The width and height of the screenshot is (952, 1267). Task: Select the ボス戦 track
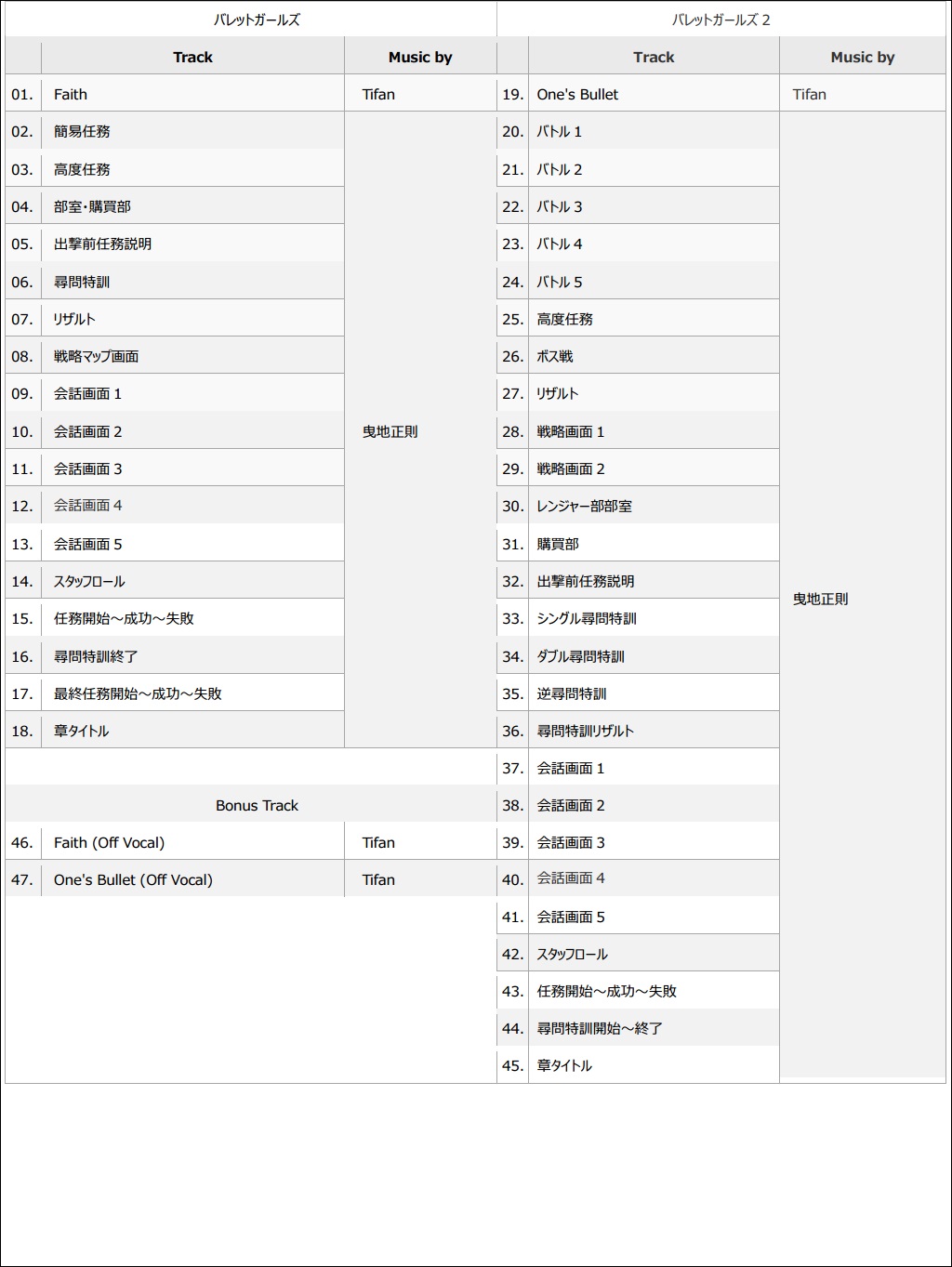pos(555,356)
